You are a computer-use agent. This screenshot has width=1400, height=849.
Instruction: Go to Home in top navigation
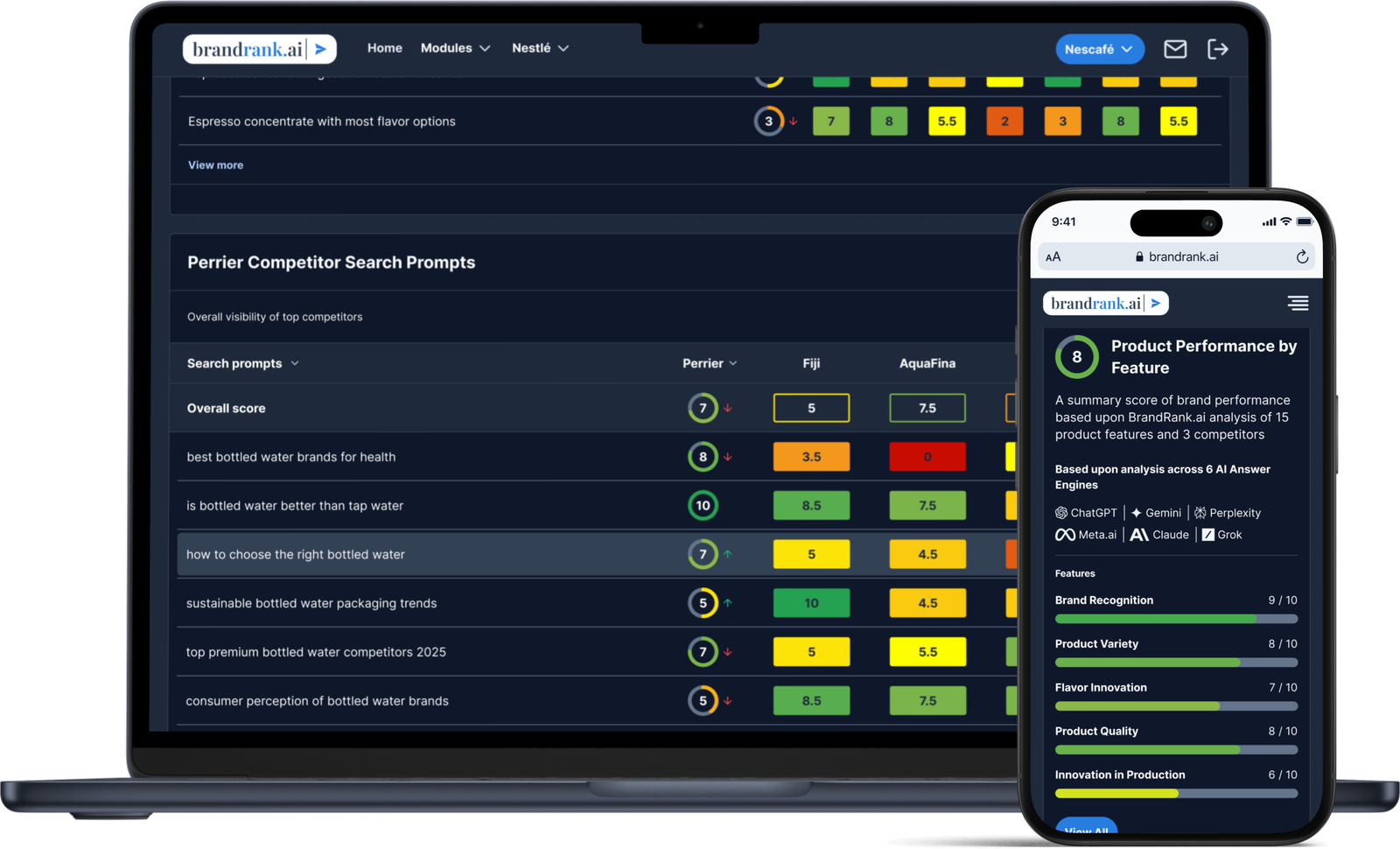[385, 48]
